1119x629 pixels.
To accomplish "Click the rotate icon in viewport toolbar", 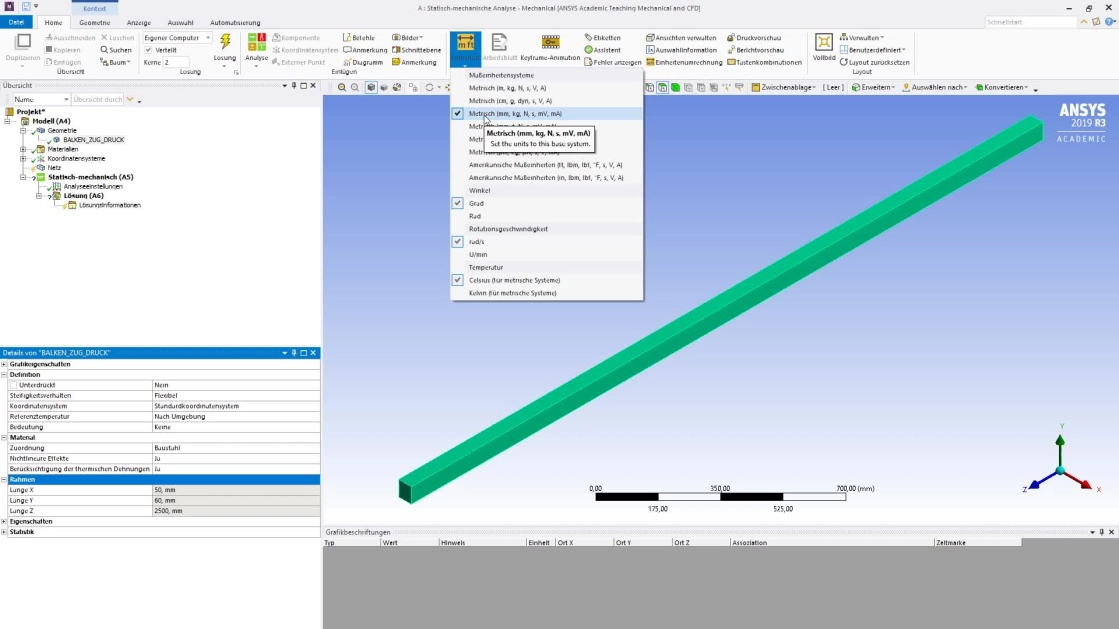I will [429, 87].
